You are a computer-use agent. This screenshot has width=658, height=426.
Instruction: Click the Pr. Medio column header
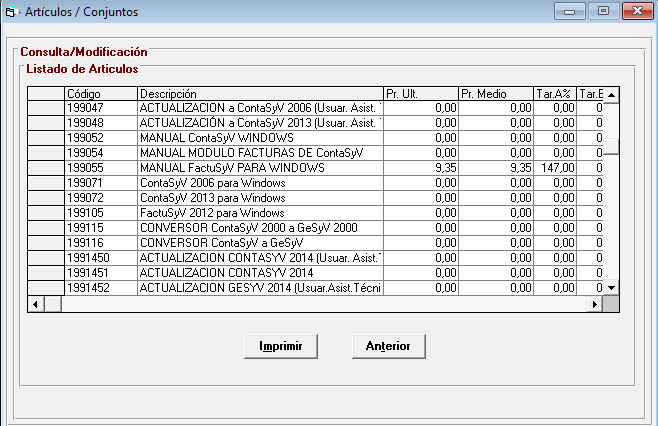[496, 94]
